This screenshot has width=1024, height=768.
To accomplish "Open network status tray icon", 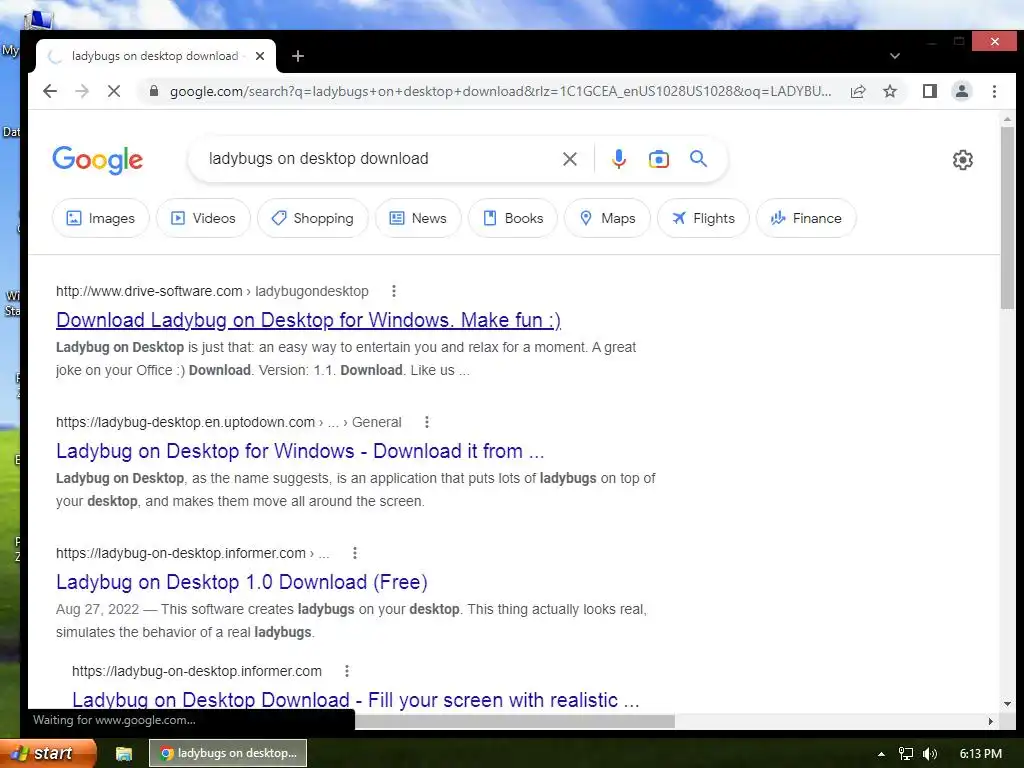I will pos(905,754).
